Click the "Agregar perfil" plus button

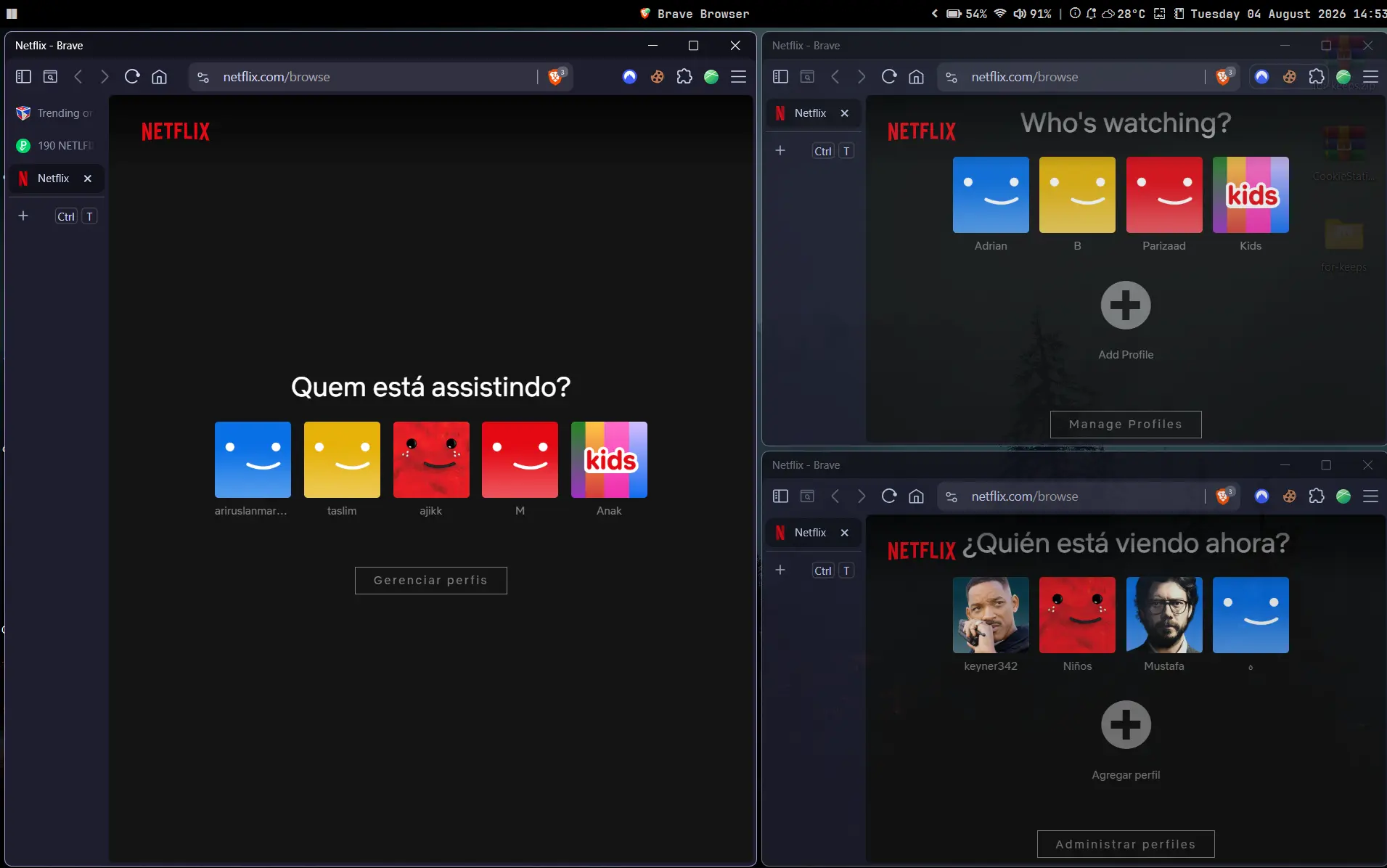(x=1126, y=725)
